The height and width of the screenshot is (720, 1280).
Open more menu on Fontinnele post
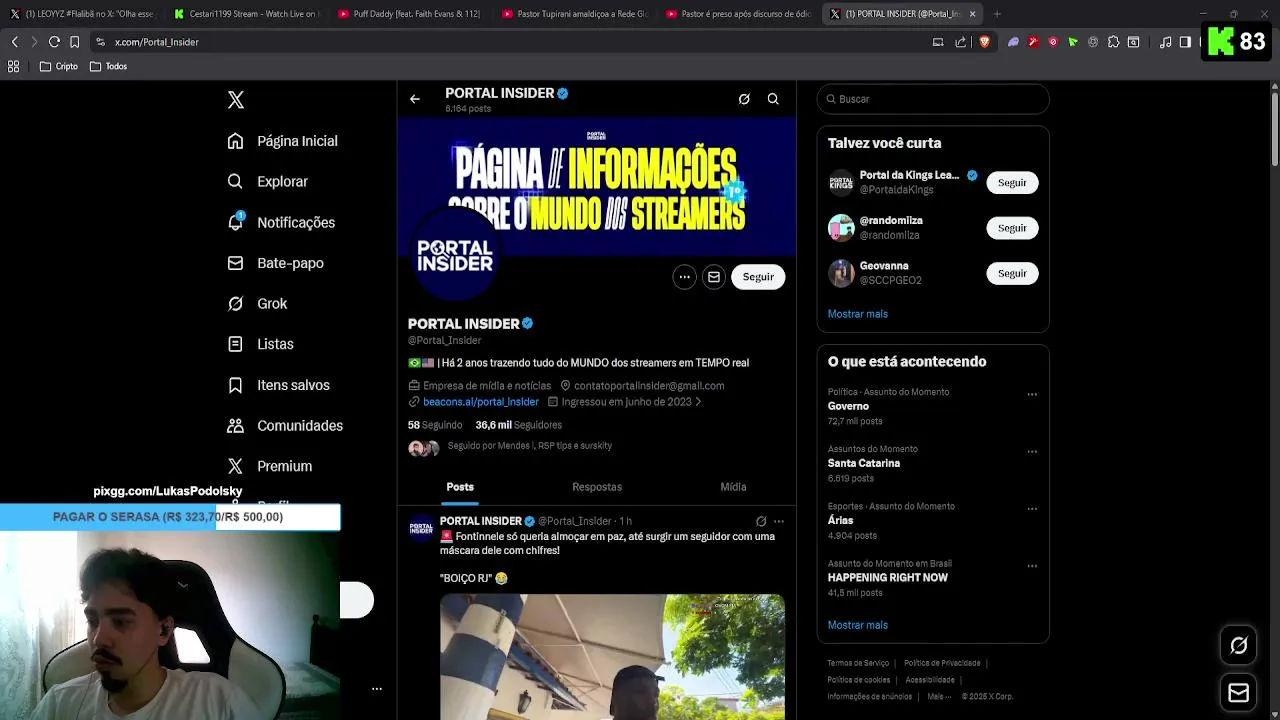click(x=779, y=521)
